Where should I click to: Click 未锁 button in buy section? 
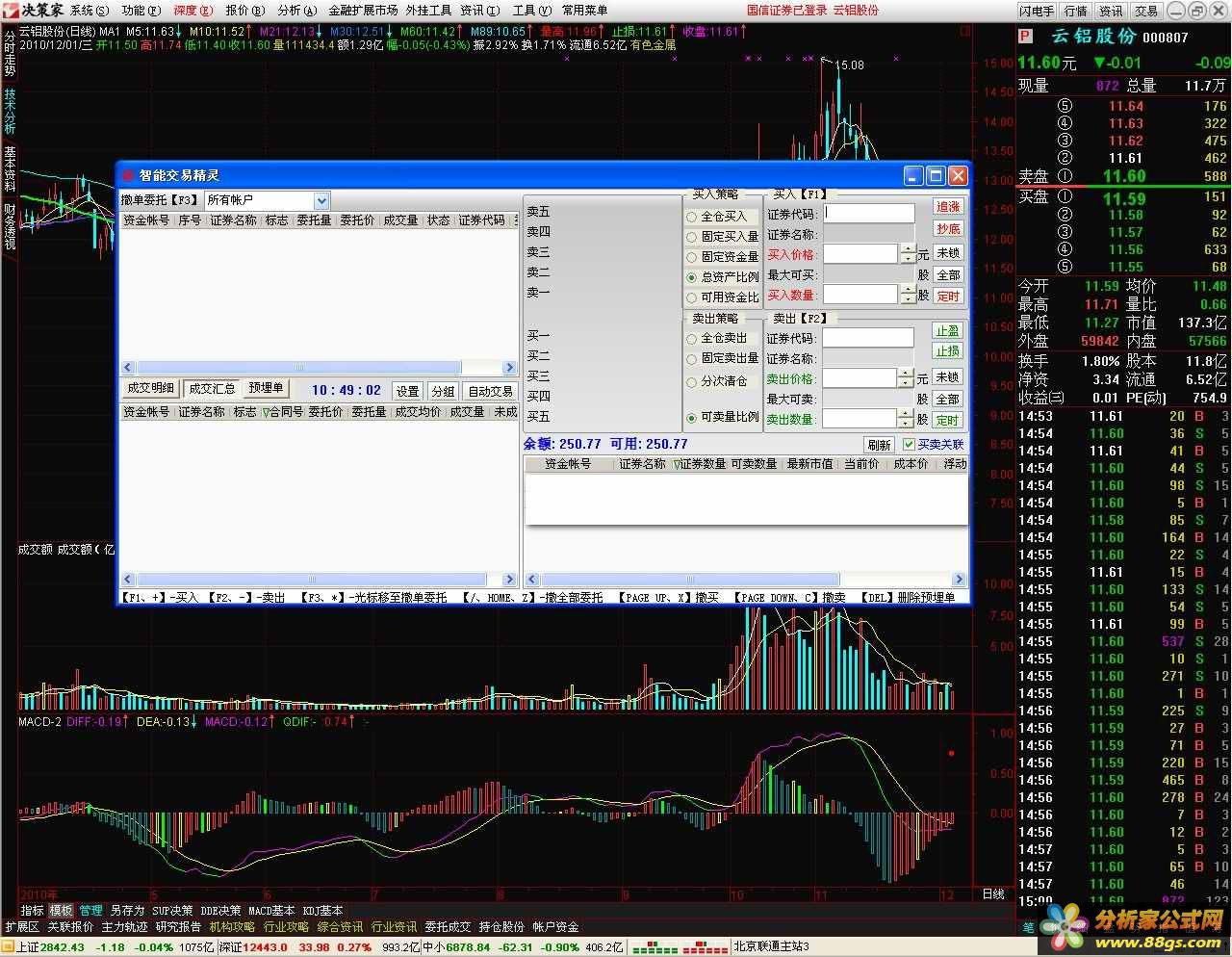point(948,253)
